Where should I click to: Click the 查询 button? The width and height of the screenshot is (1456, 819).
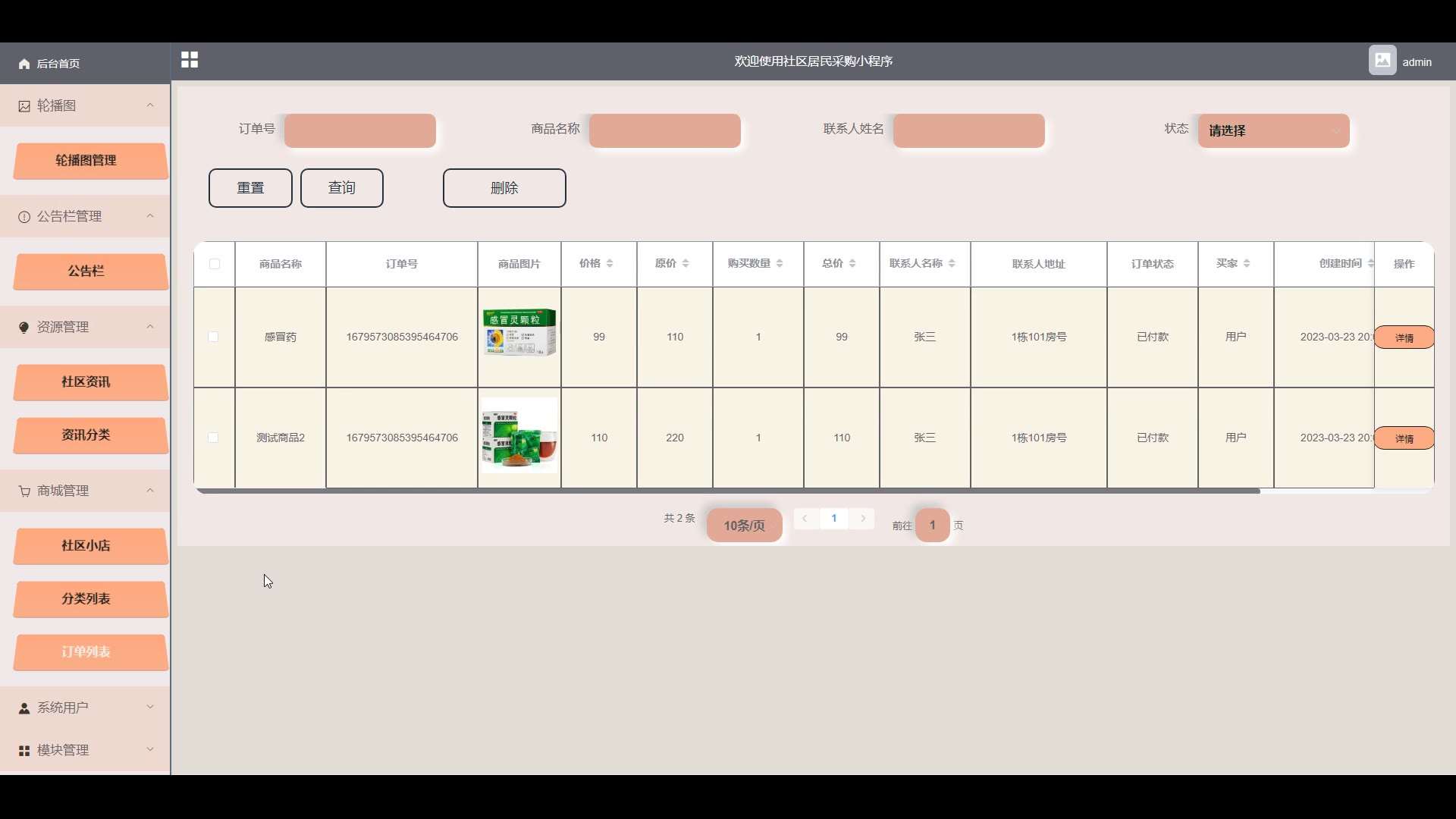(x=341, y=188)
